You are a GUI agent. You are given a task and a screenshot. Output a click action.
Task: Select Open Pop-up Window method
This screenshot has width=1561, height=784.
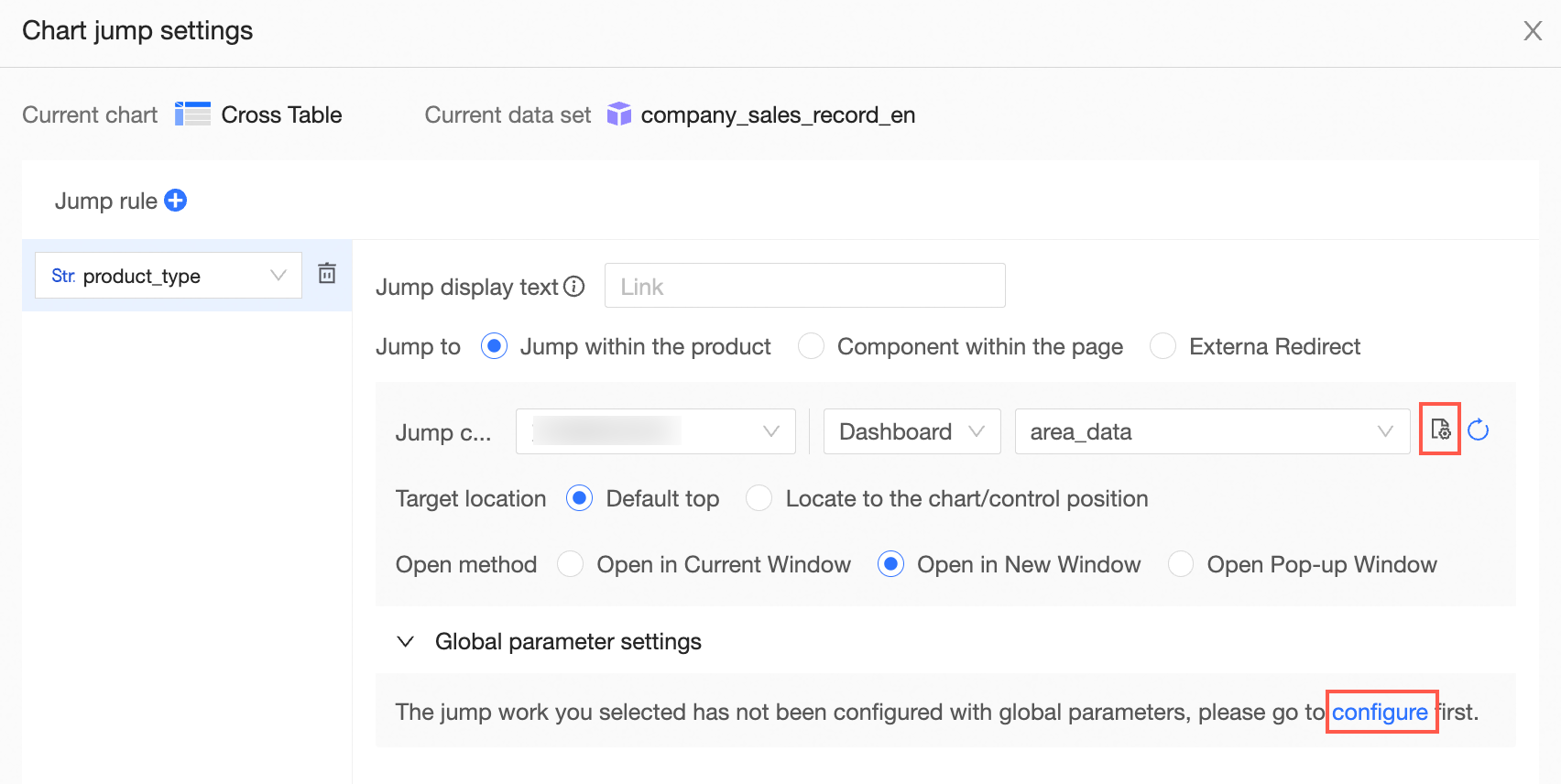(1181, 564)
